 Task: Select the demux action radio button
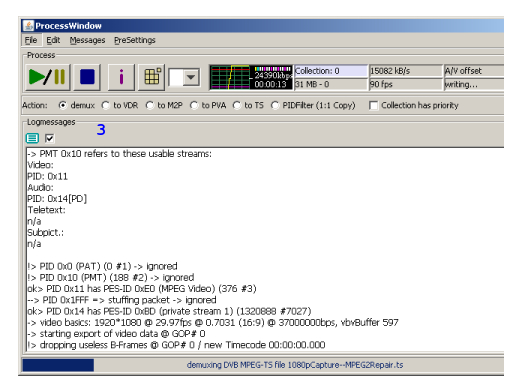62,105
